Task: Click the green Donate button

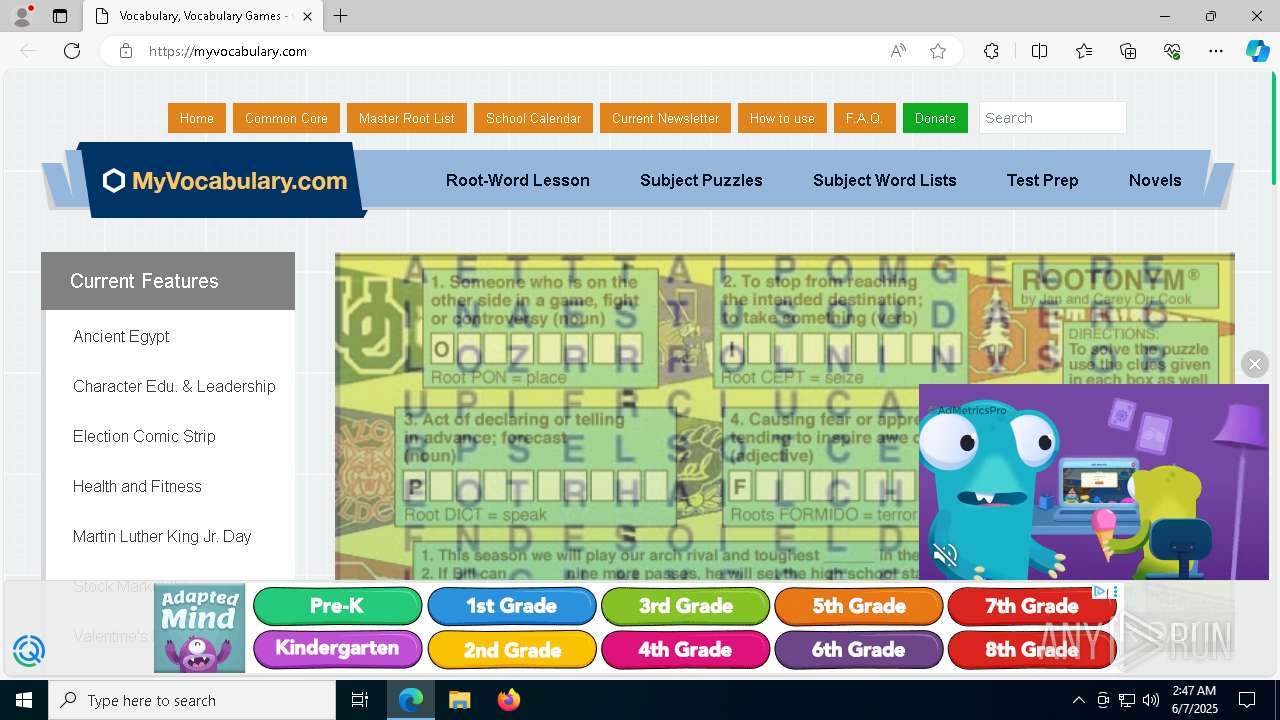Action: click(935, 118)
